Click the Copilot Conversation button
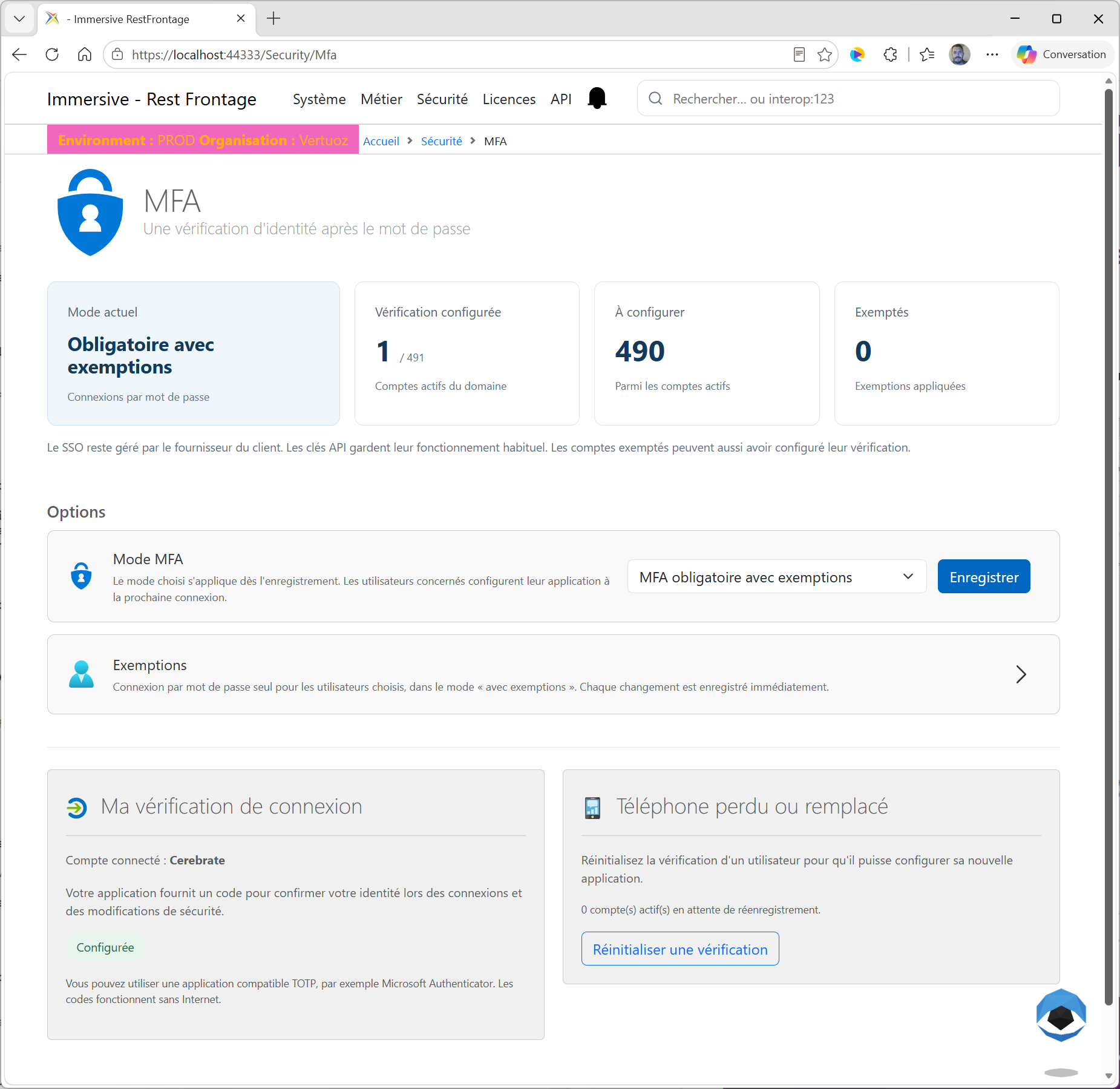 [1063, 54]
